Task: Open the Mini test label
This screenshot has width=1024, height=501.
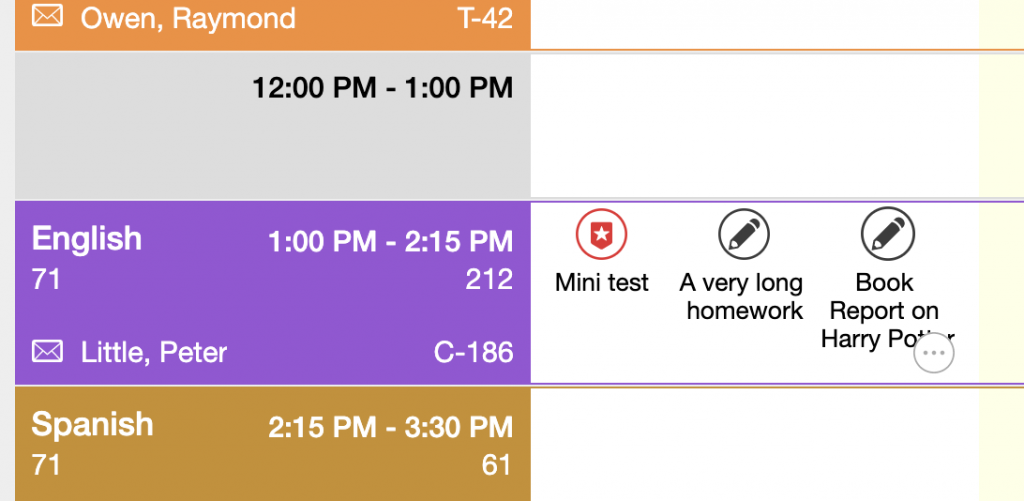Action: pyautogui.click(x=601, y=283)
